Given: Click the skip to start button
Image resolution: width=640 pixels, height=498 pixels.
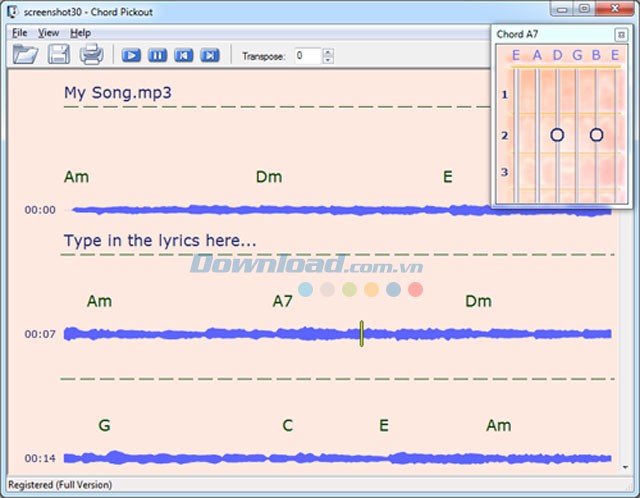Looking at the screenshot, I should (x=183, y=55).
